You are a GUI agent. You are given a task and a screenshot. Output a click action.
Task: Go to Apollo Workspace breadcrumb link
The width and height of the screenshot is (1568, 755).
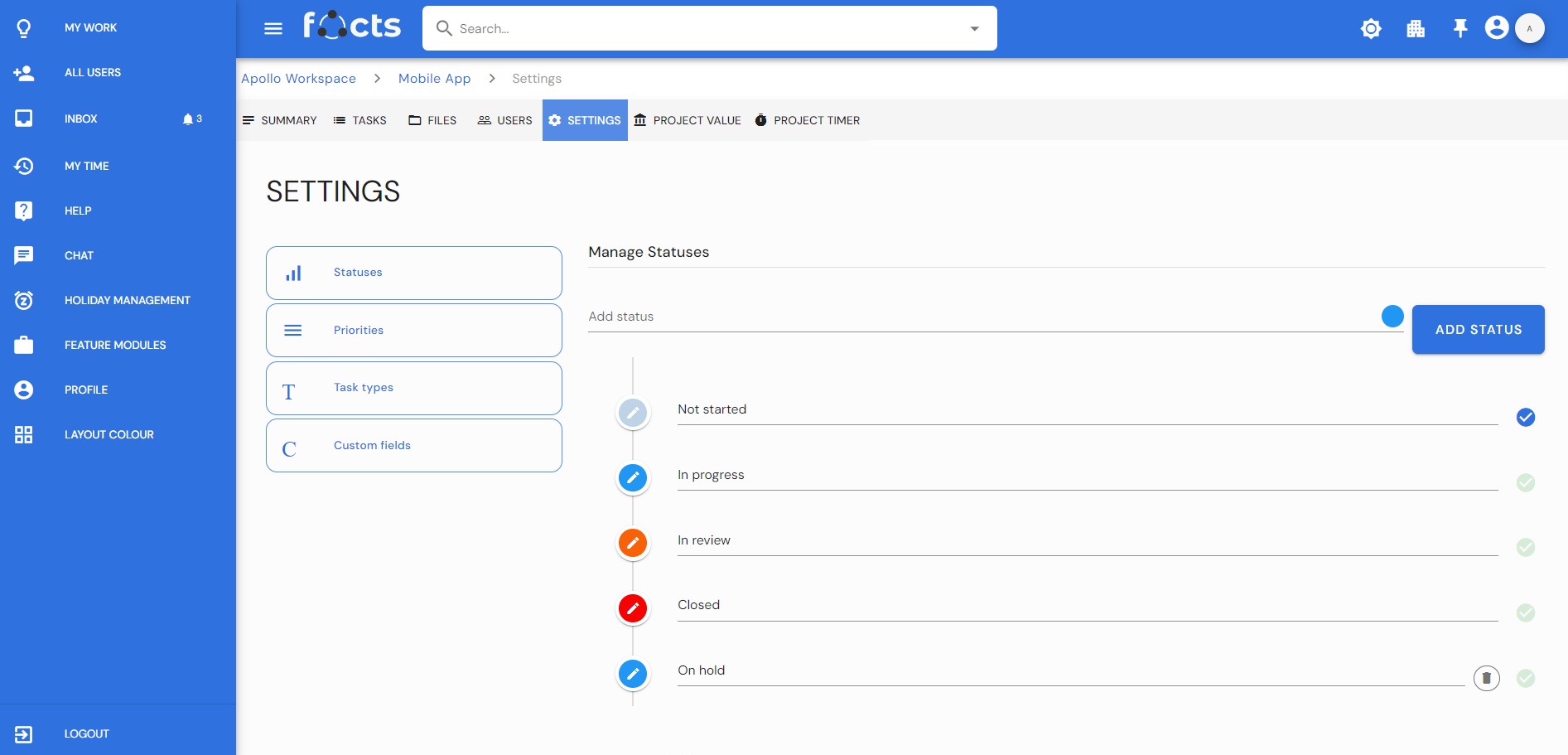[298, 79]
